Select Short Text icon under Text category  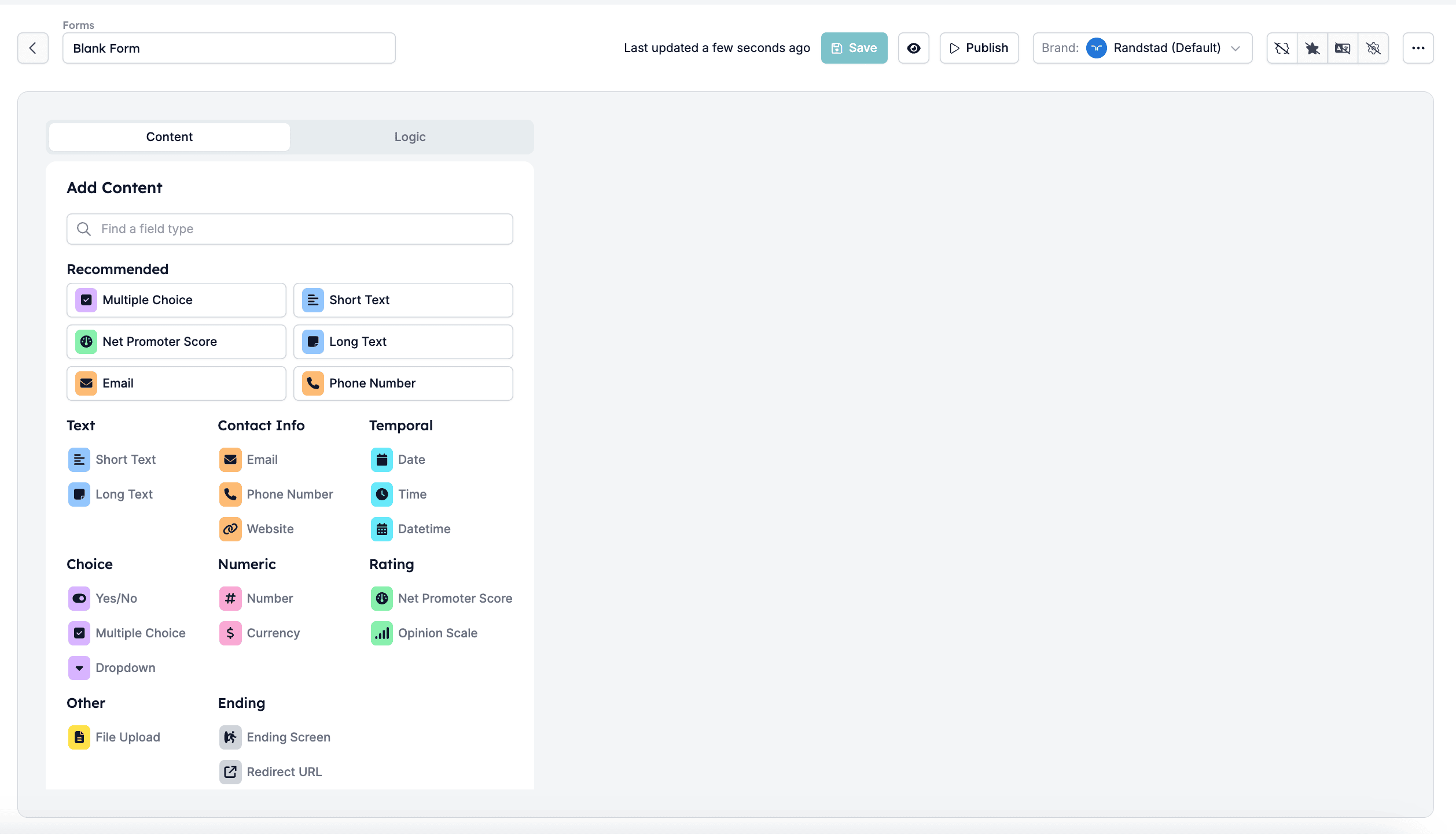coord(79,460)
